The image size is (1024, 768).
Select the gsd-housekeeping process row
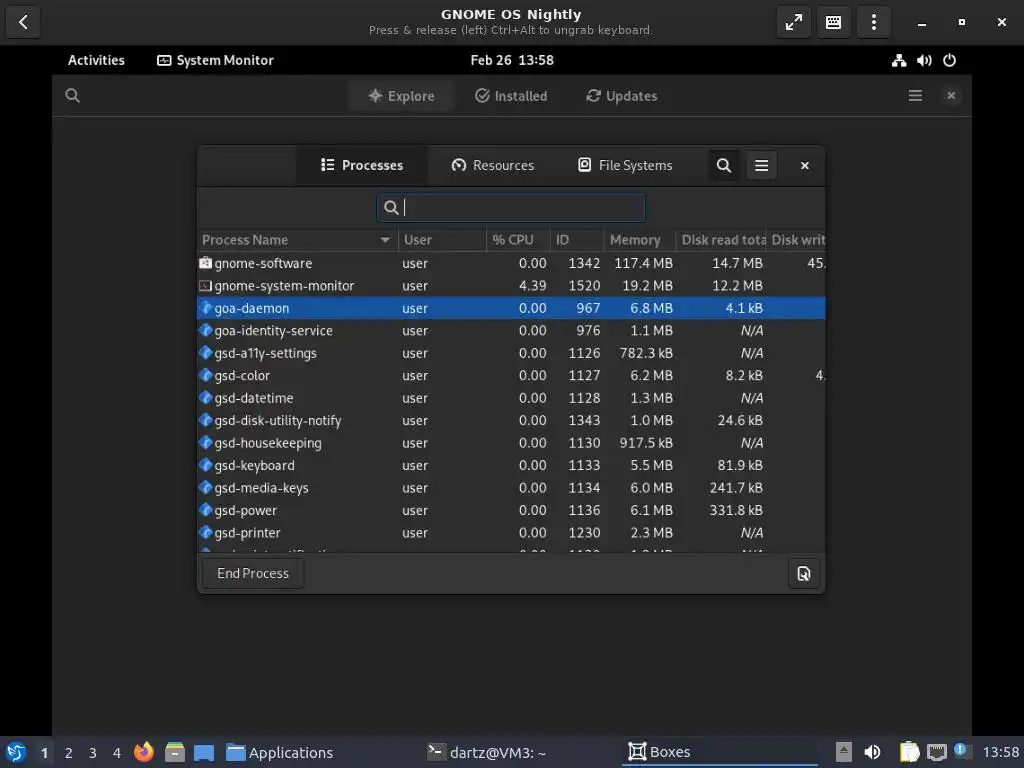[x=511, y=443]
